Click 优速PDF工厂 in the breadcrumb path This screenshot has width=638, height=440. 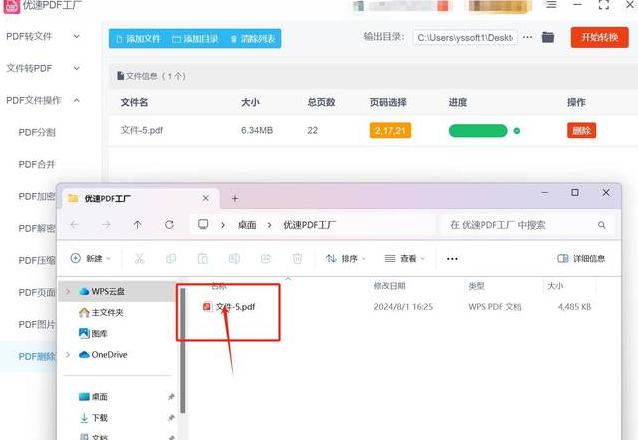pos(310,225)
